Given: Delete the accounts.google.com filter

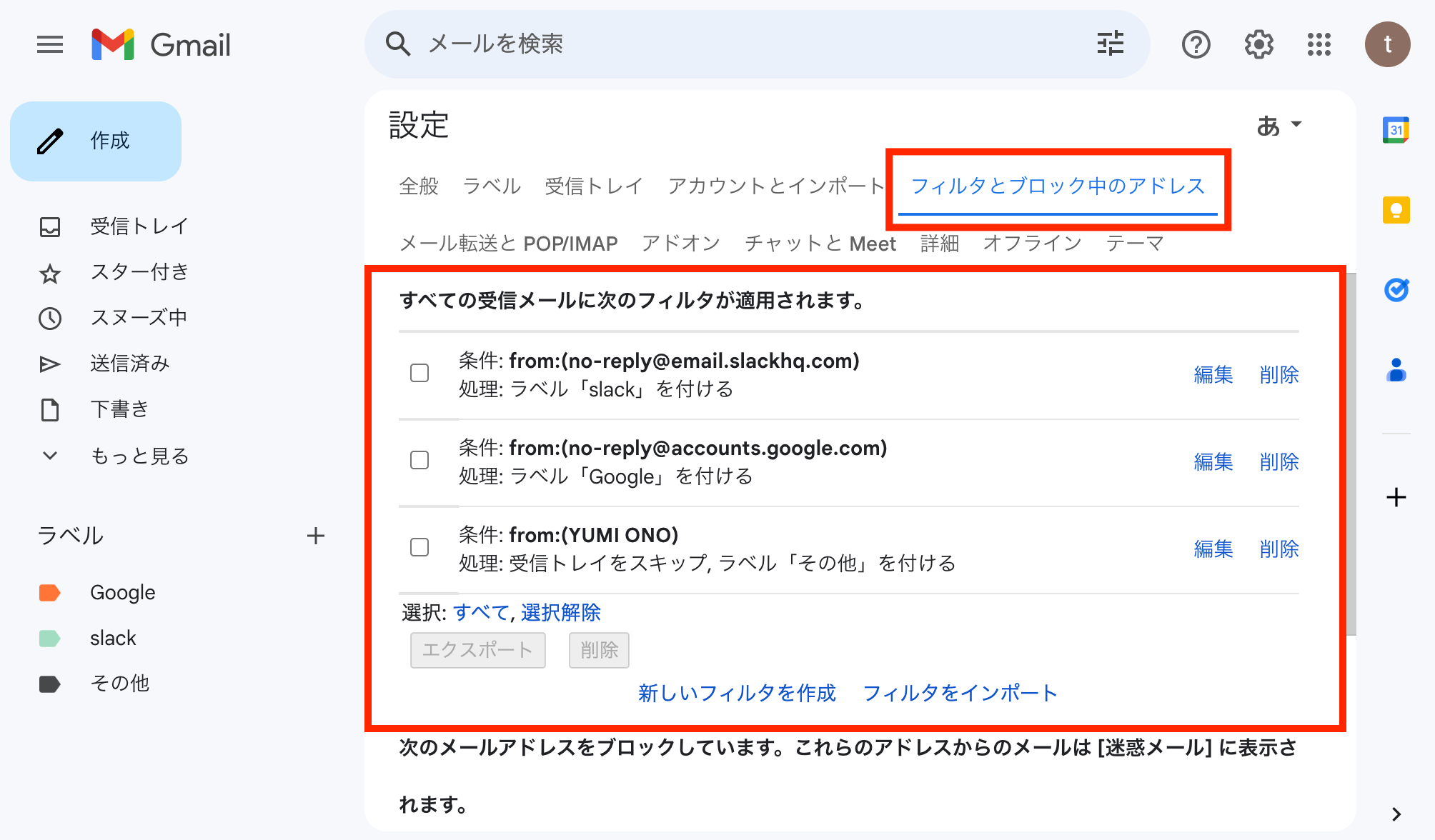Looking at the screenshot, I should [x=1279, y=462].
